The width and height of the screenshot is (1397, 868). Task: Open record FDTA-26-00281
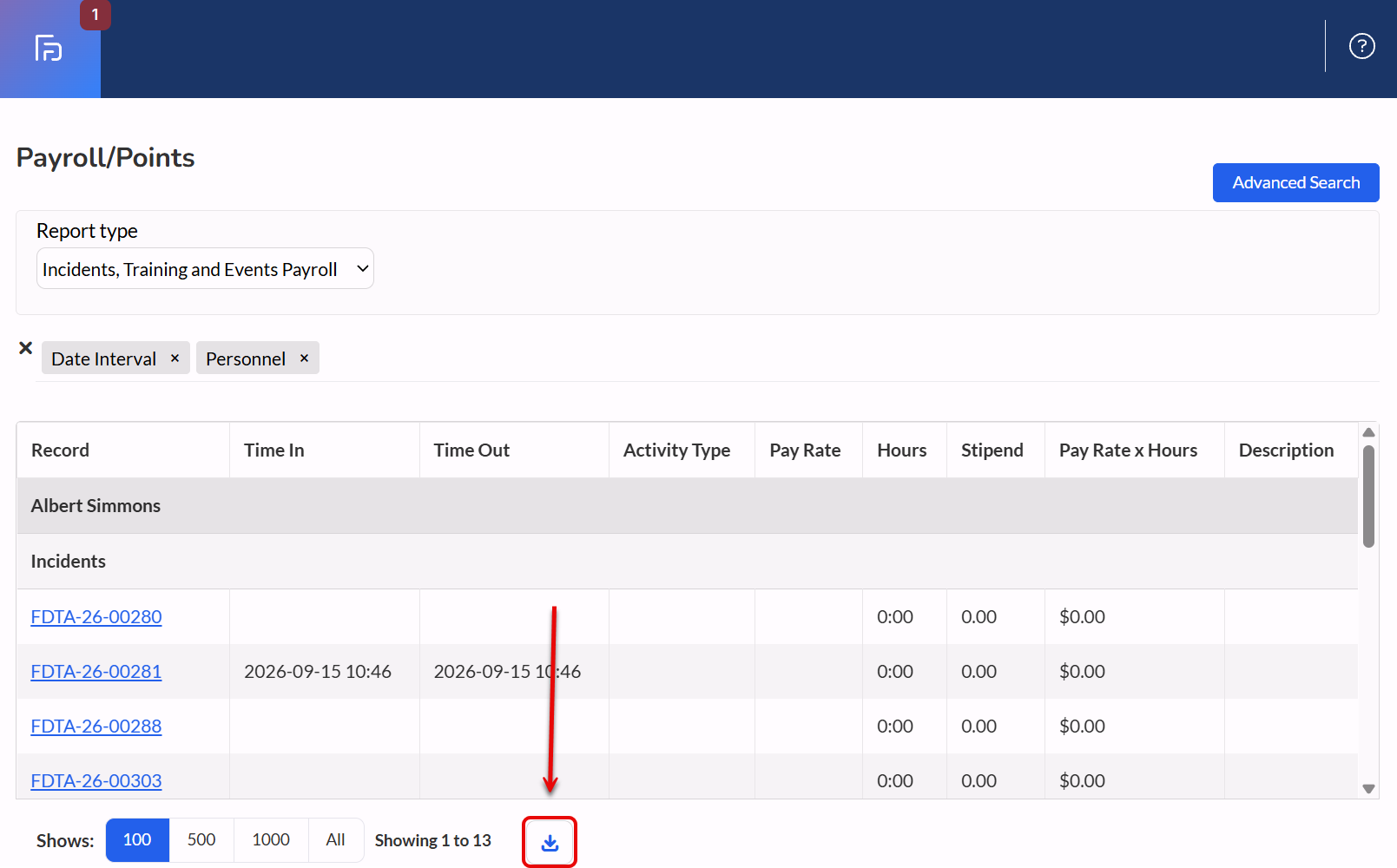click(96, 671)
